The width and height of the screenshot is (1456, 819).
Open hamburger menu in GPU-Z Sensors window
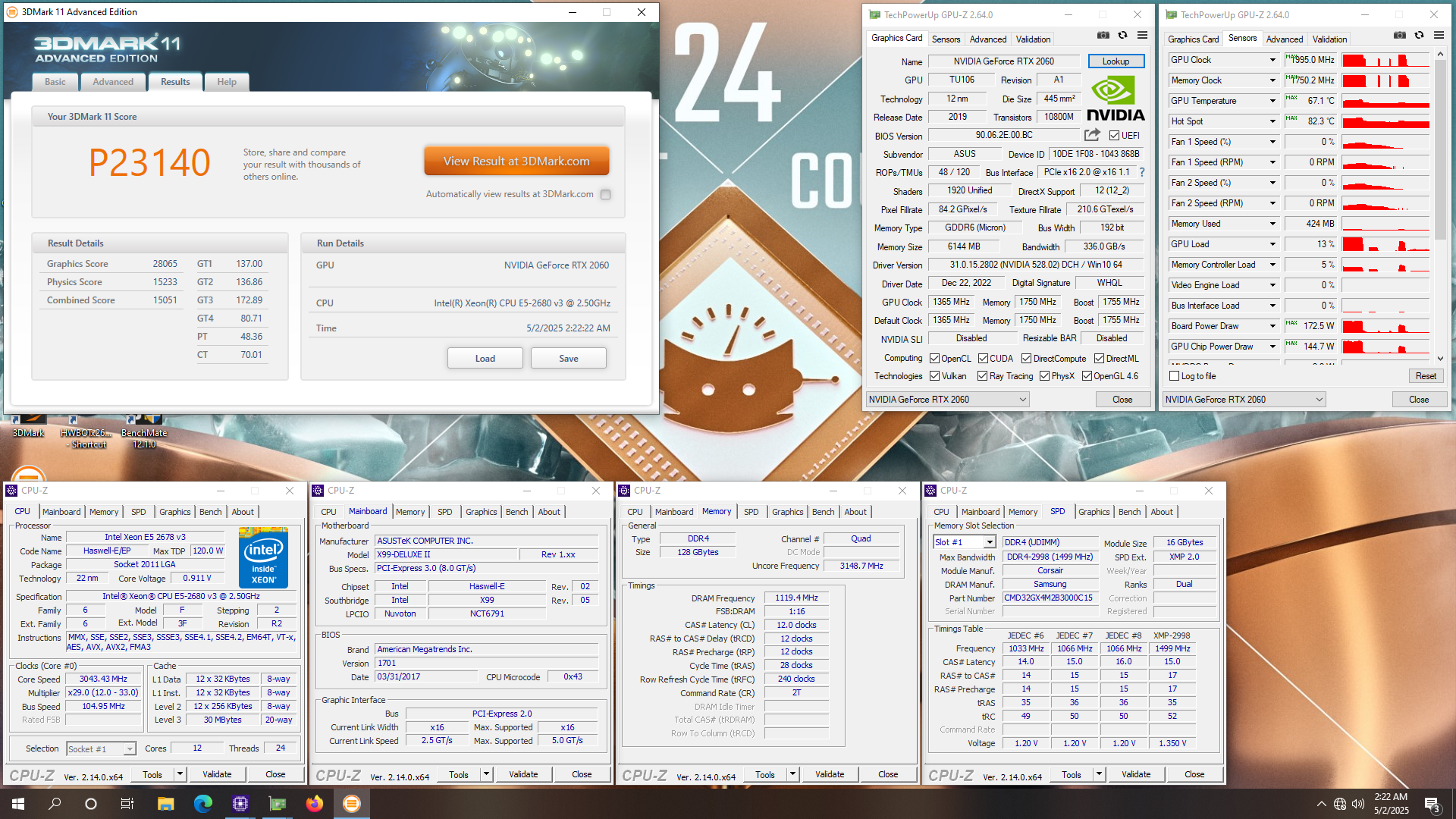1439,36
